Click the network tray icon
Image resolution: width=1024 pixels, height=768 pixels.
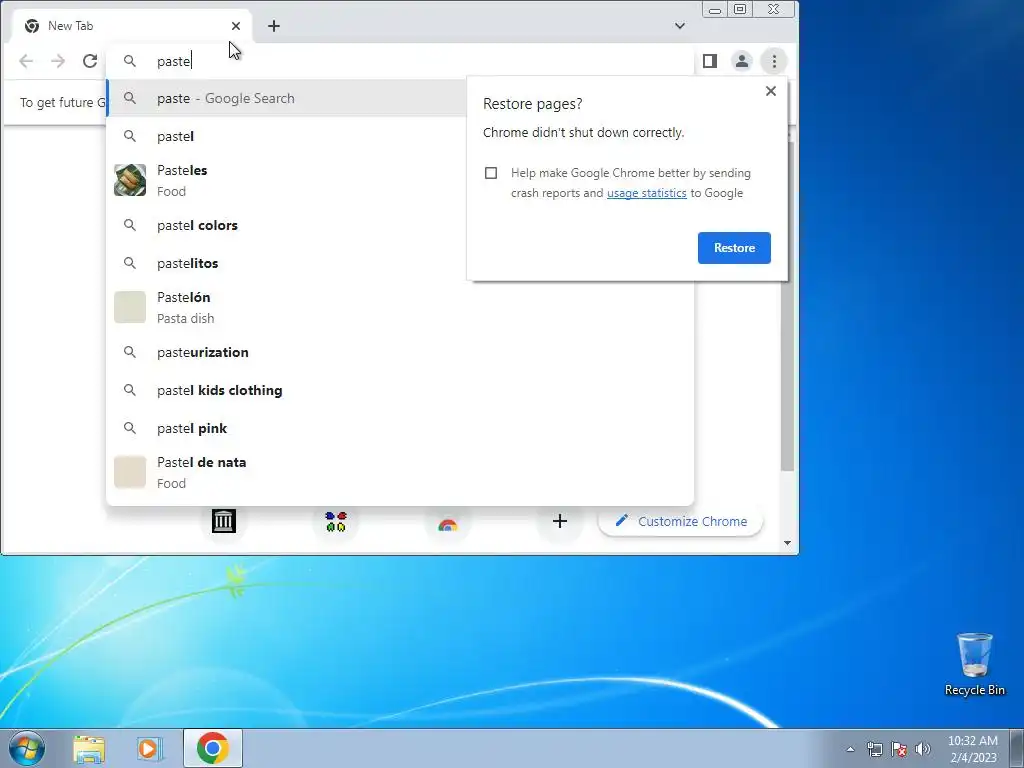tap(874, 749)
